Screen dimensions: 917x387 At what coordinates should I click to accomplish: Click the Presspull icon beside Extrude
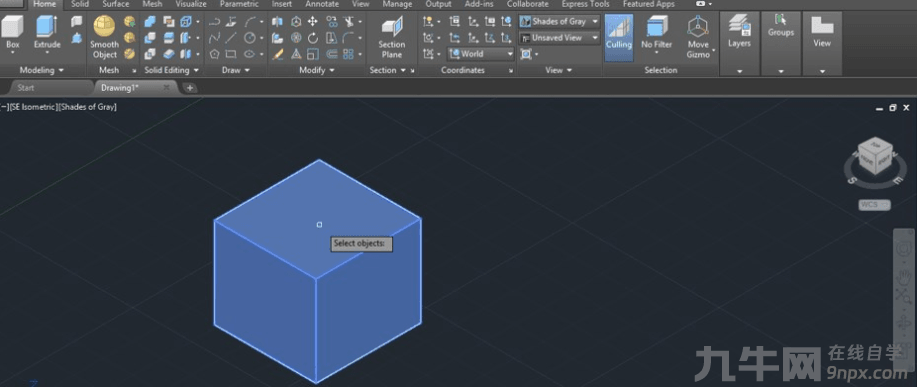[x=77, y=38]
